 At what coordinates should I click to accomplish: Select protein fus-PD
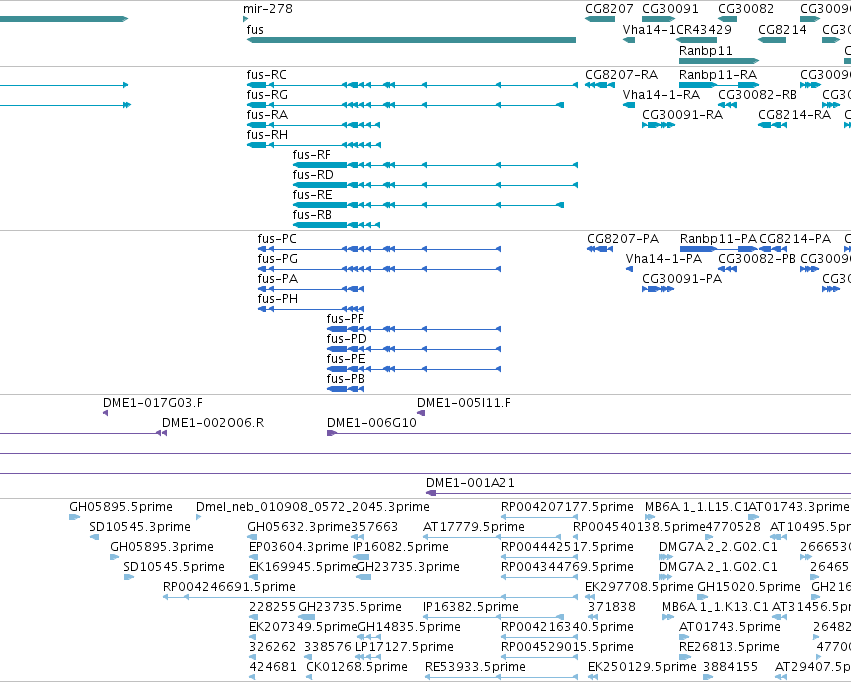coord(414,349)
